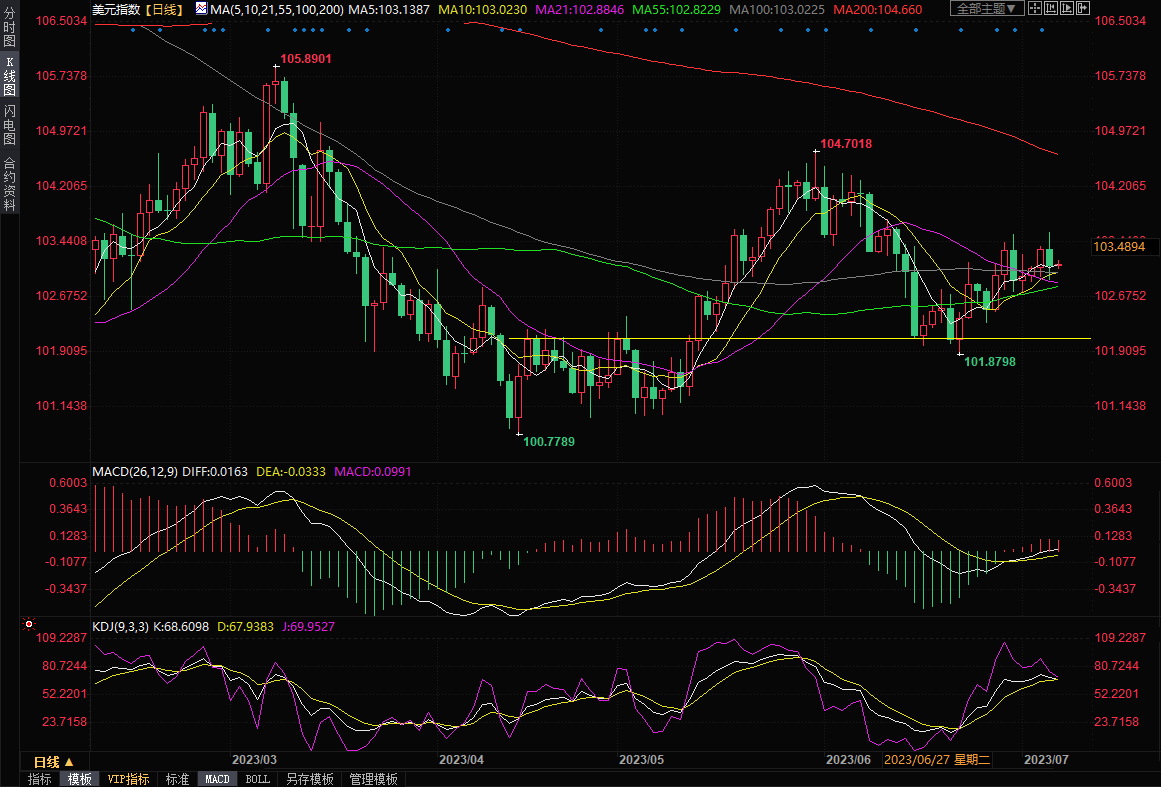
Task: Select the K线图 side tab
Action: [9, 76]
